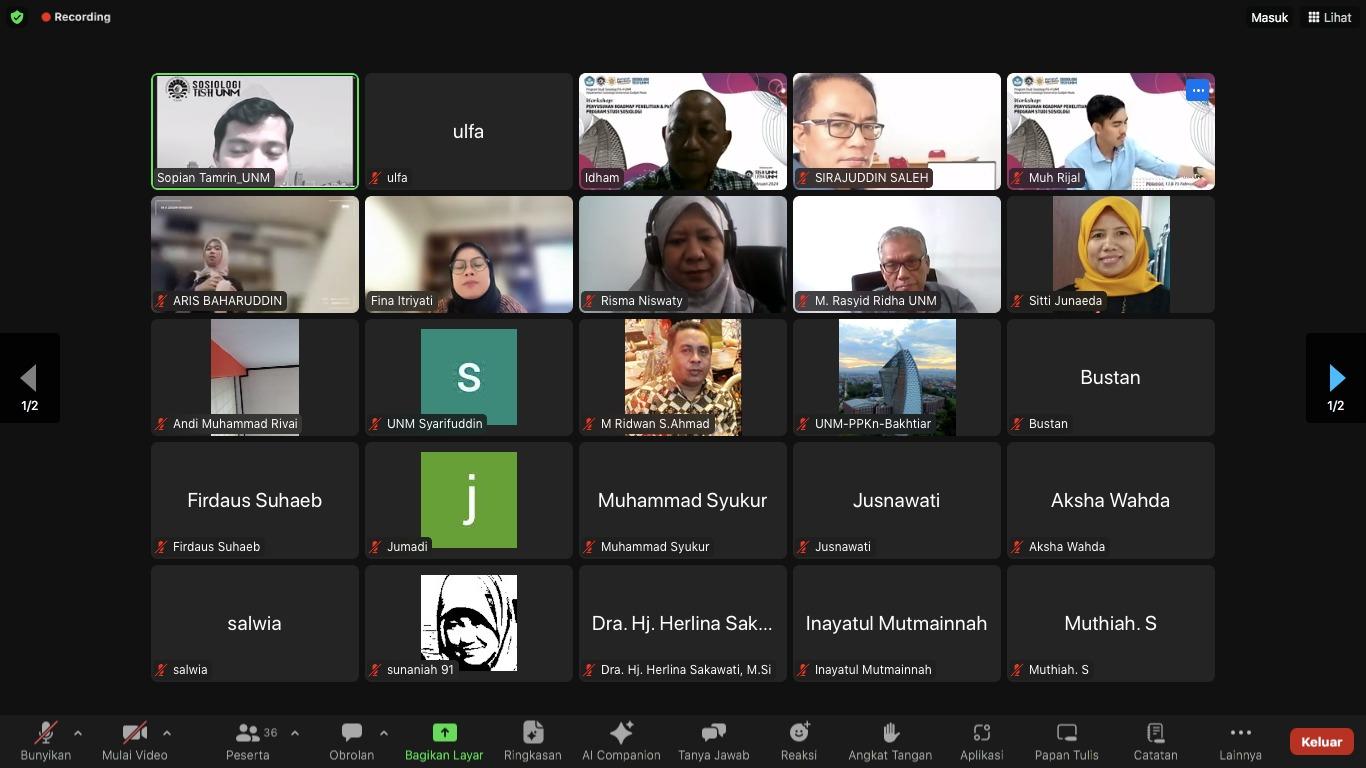Turn on camera with Mulai Video
1366x768 pixels.
(x=134, y=741)
